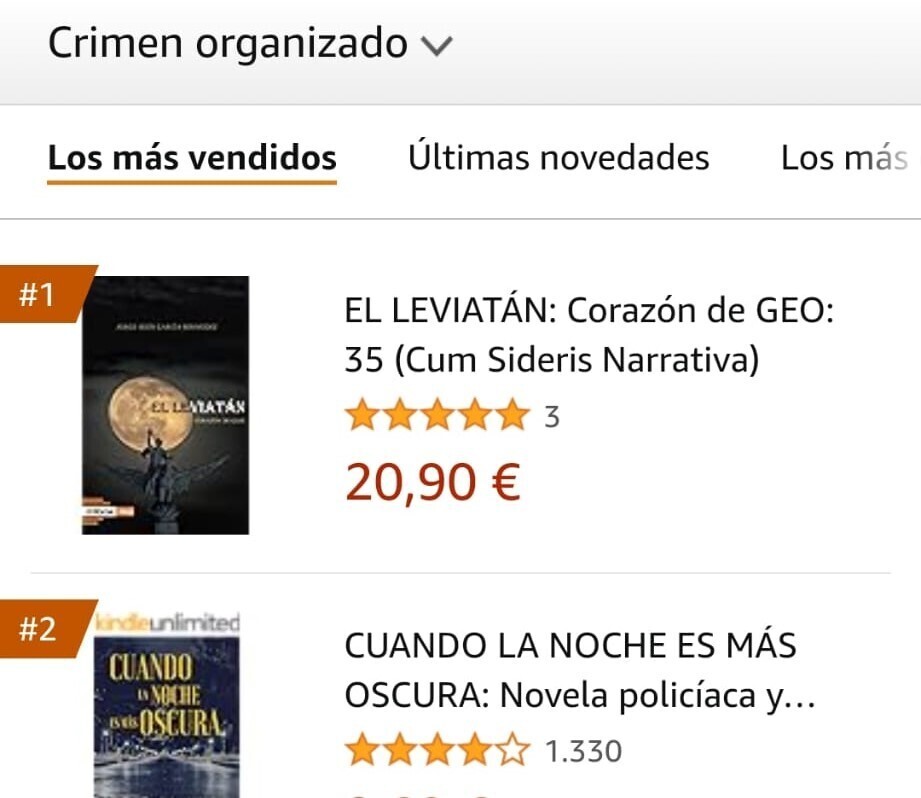Screen dimensions: 921x798
Task: Click the empty fifth star of second book
Action: pyautogui.click(x=512, y=750)
